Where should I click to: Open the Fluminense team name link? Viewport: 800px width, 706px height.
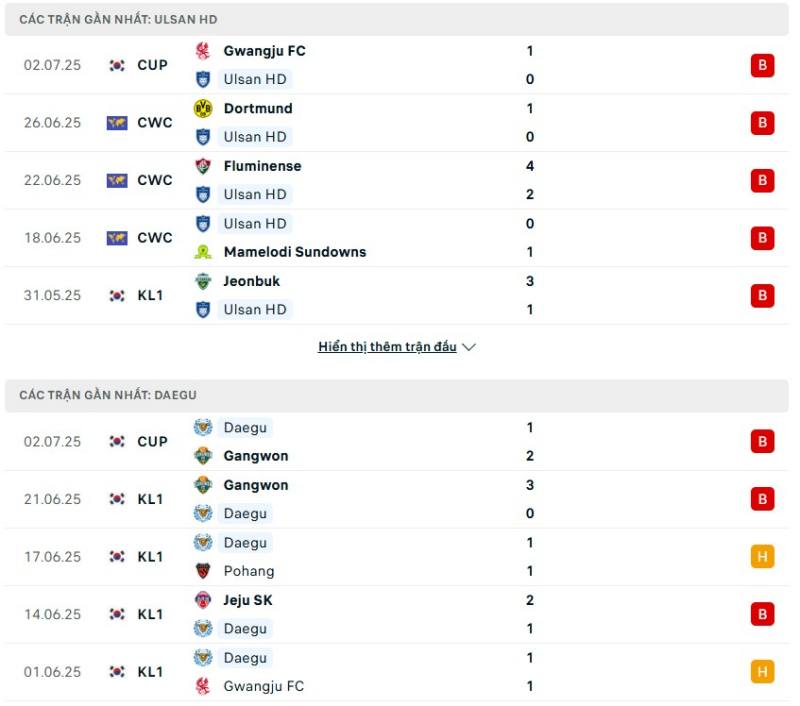coord(264,167)
